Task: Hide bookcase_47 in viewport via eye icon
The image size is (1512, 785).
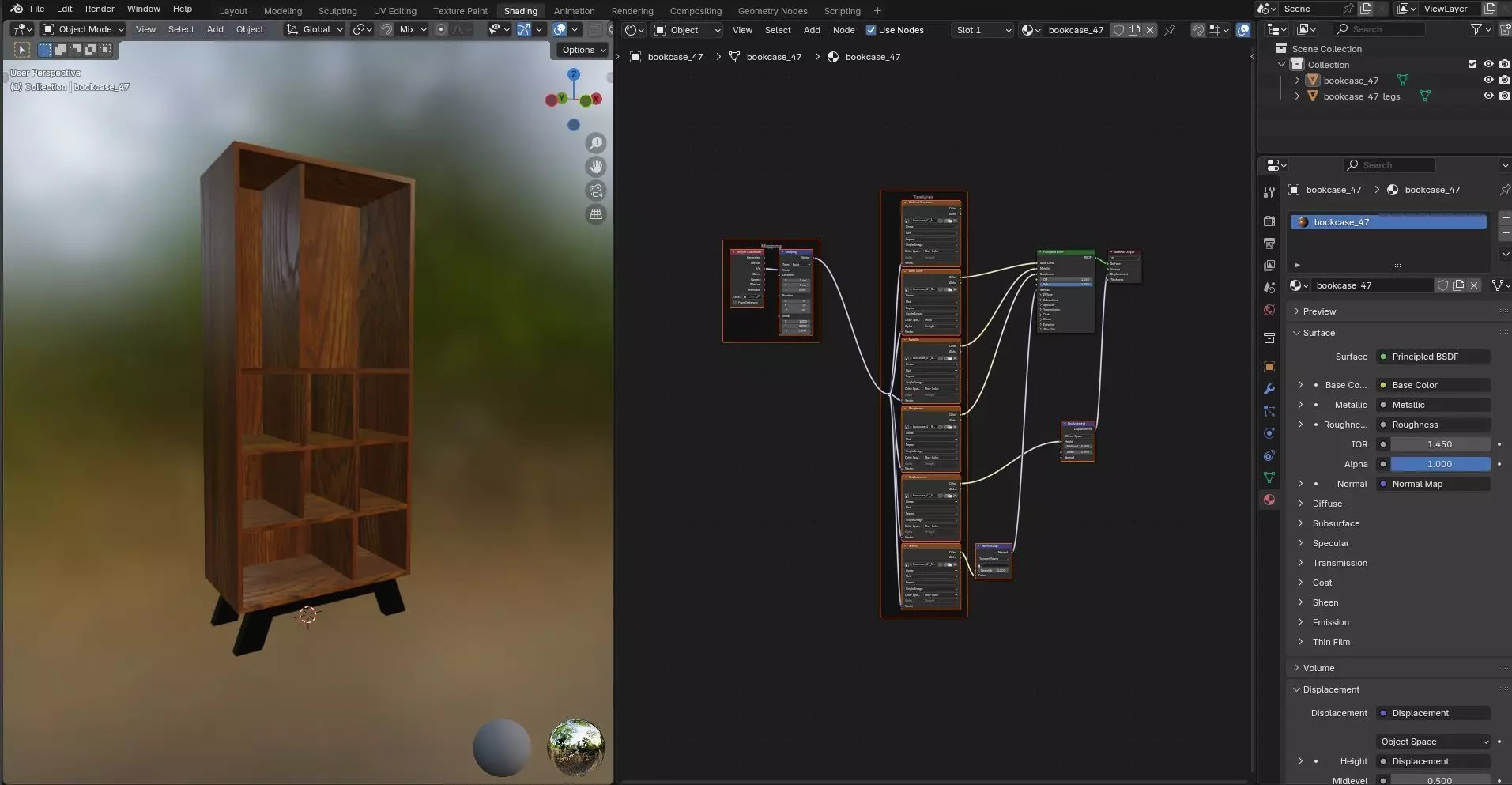Action: click(x=1488, y=80)
